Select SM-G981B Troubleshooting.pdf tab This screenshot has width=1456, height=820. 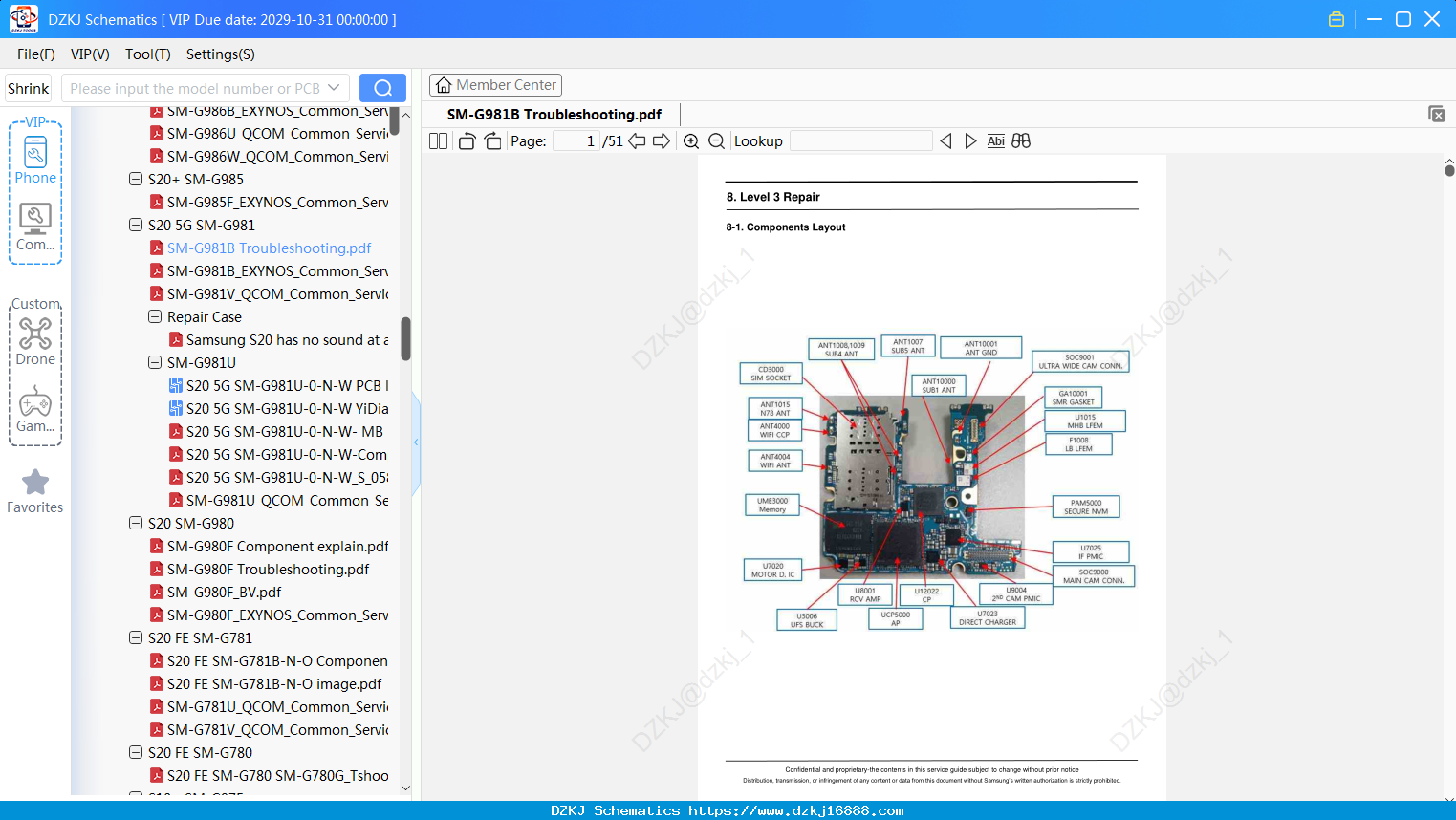(x=554, y=114)
